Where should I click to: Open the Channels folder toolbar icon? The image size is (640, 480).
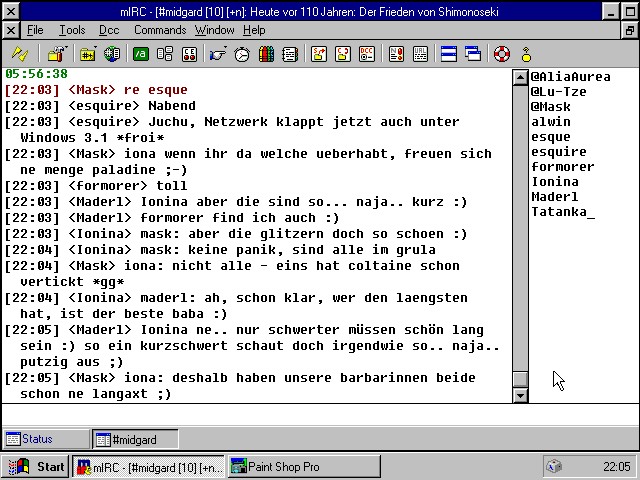[88, 54]
